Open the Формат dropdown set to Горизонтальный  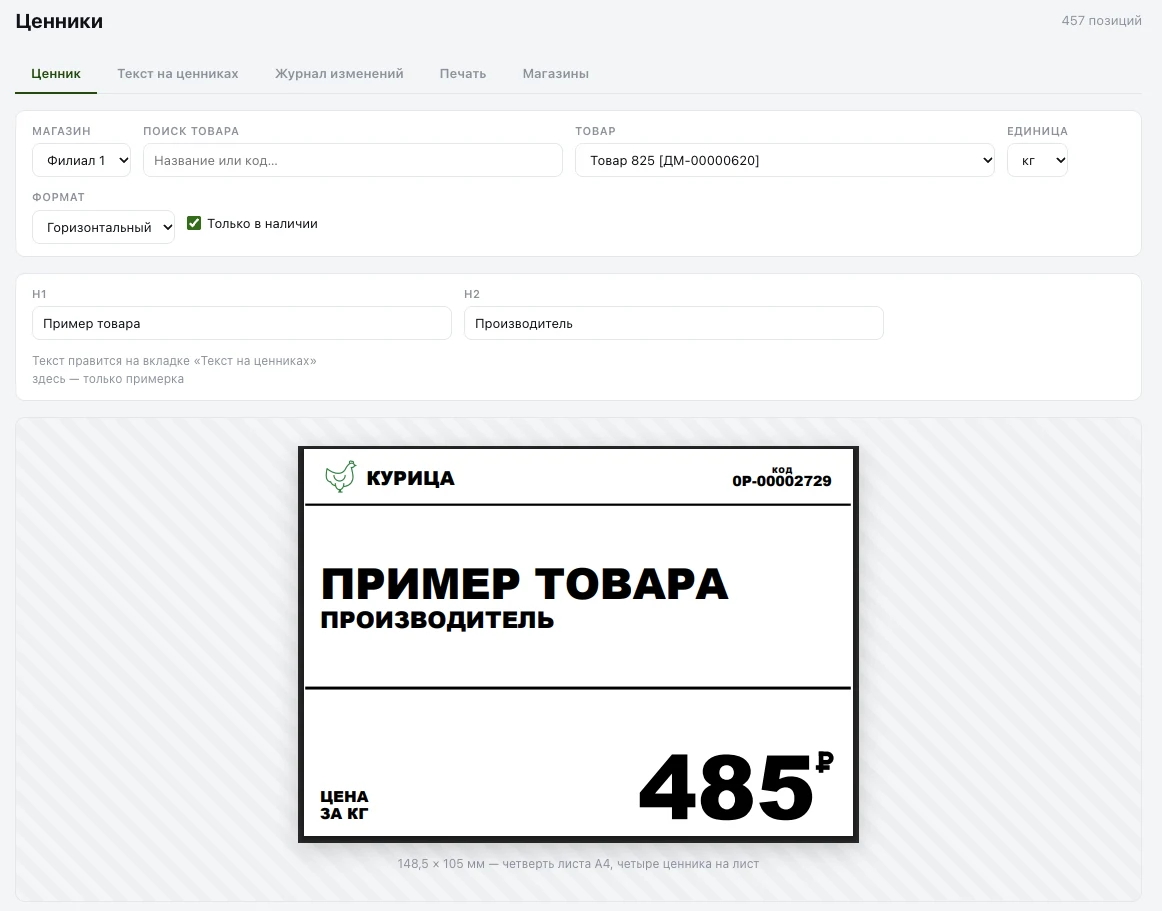(x=103, y=227)
